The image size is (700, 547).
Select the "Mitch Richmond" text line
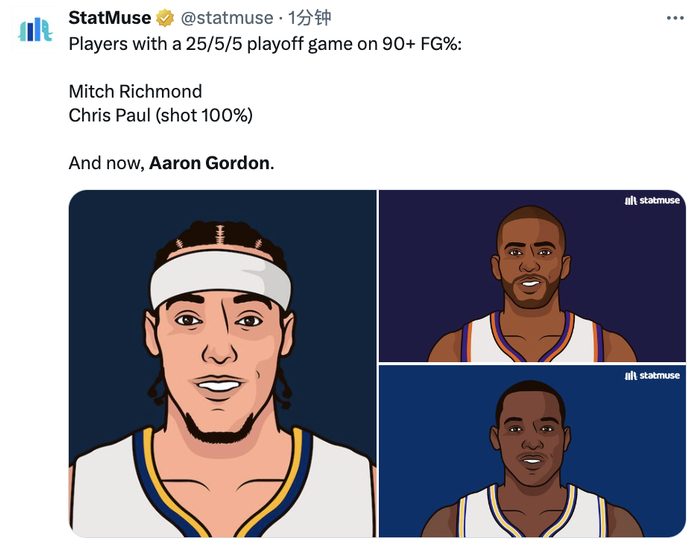(135, 91)
